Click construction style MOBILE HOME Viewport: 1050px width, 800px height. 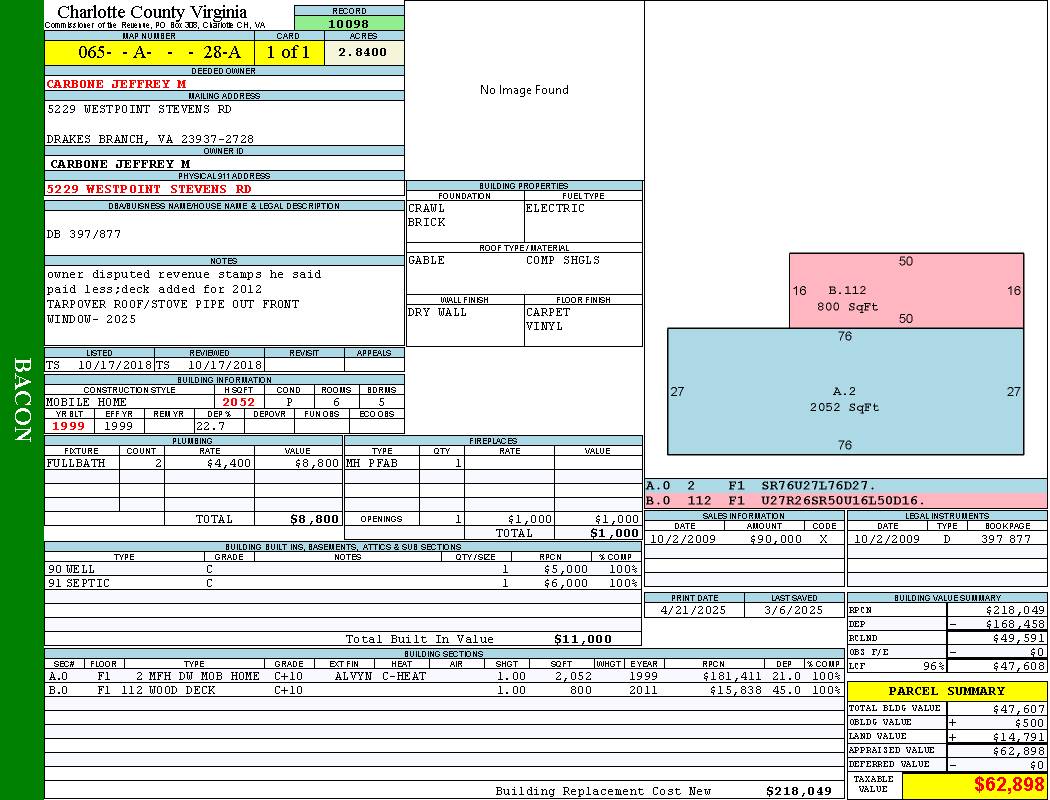click(x=86, y=402)
